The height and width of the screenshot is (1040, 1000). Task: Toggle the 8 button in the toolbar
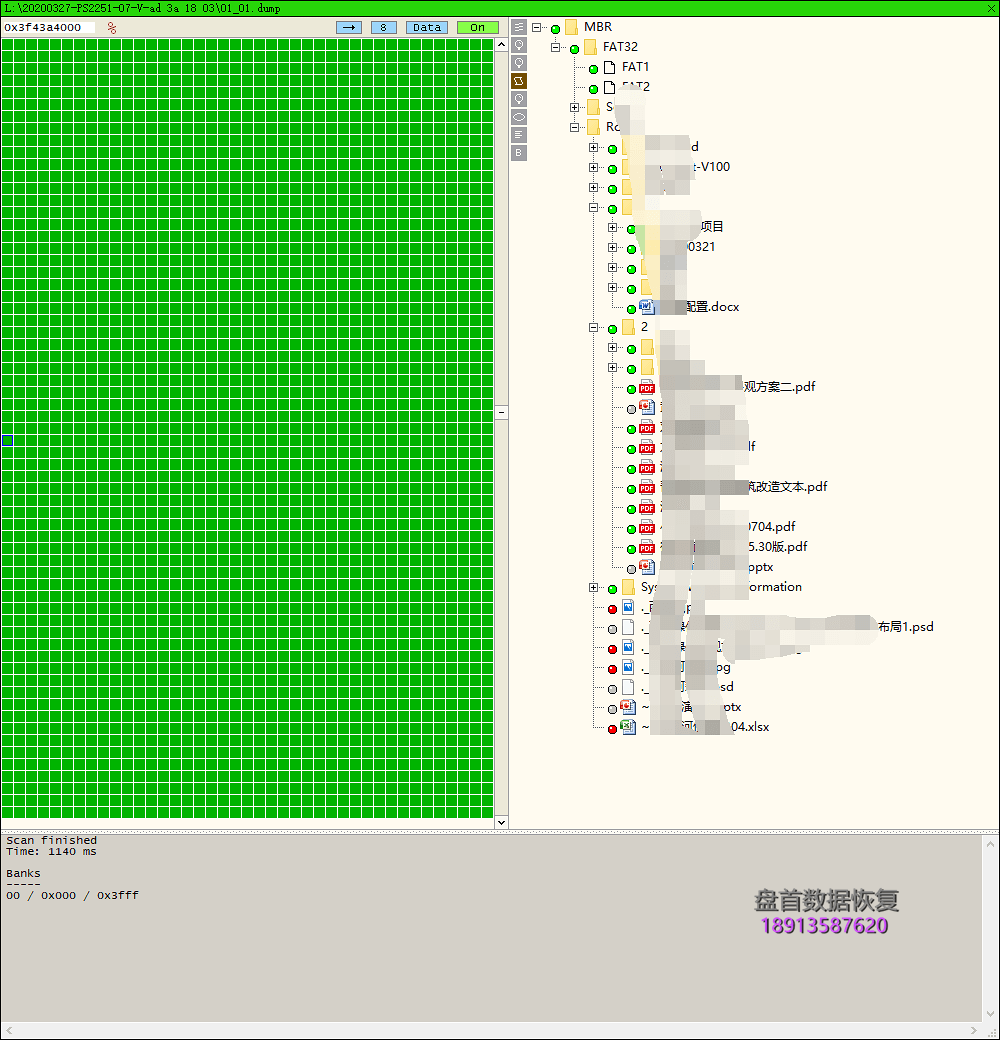coord(384,27)
